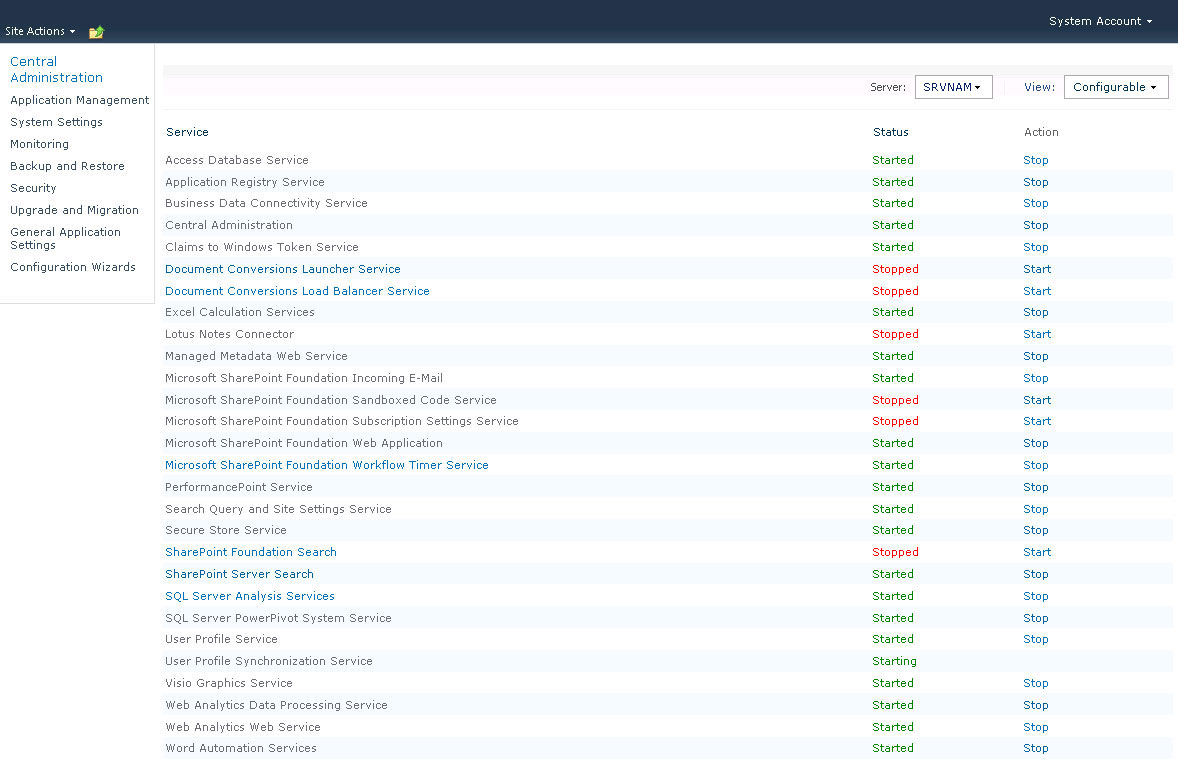Image resolution: width=1178 pixels, height=766 pixels.
Task: Open the Central Administration home link
Action: click(x=56, y=69)
